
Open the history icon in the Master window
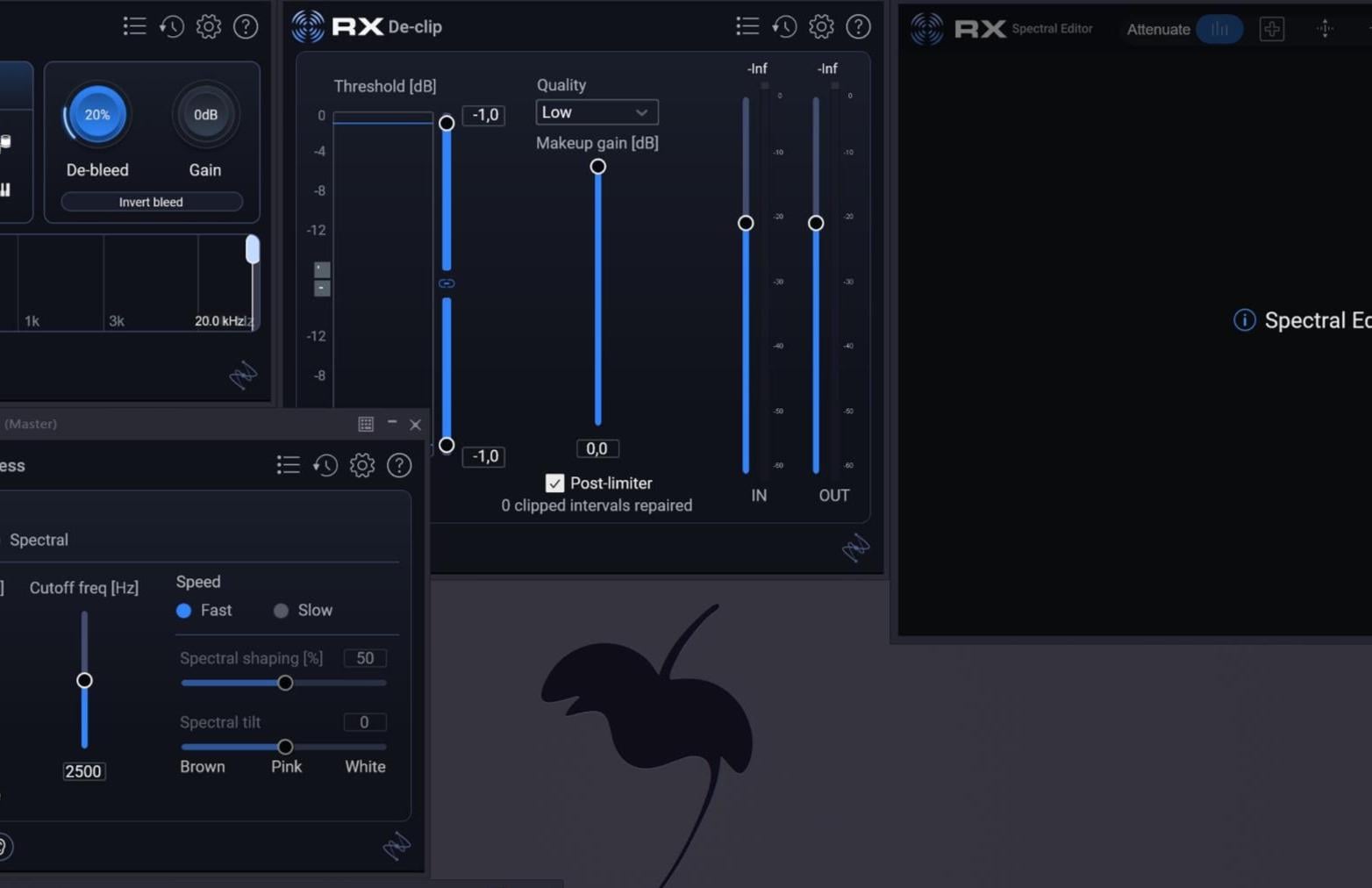pyautogui.click(x=325, y=465)
